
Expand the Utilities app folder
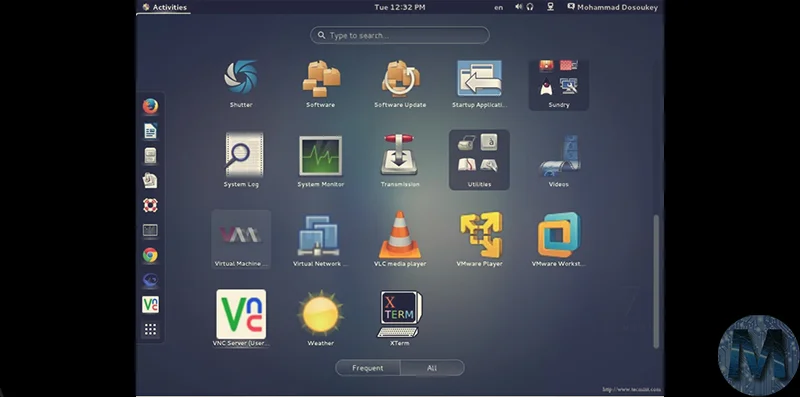[x=479, y=160]
